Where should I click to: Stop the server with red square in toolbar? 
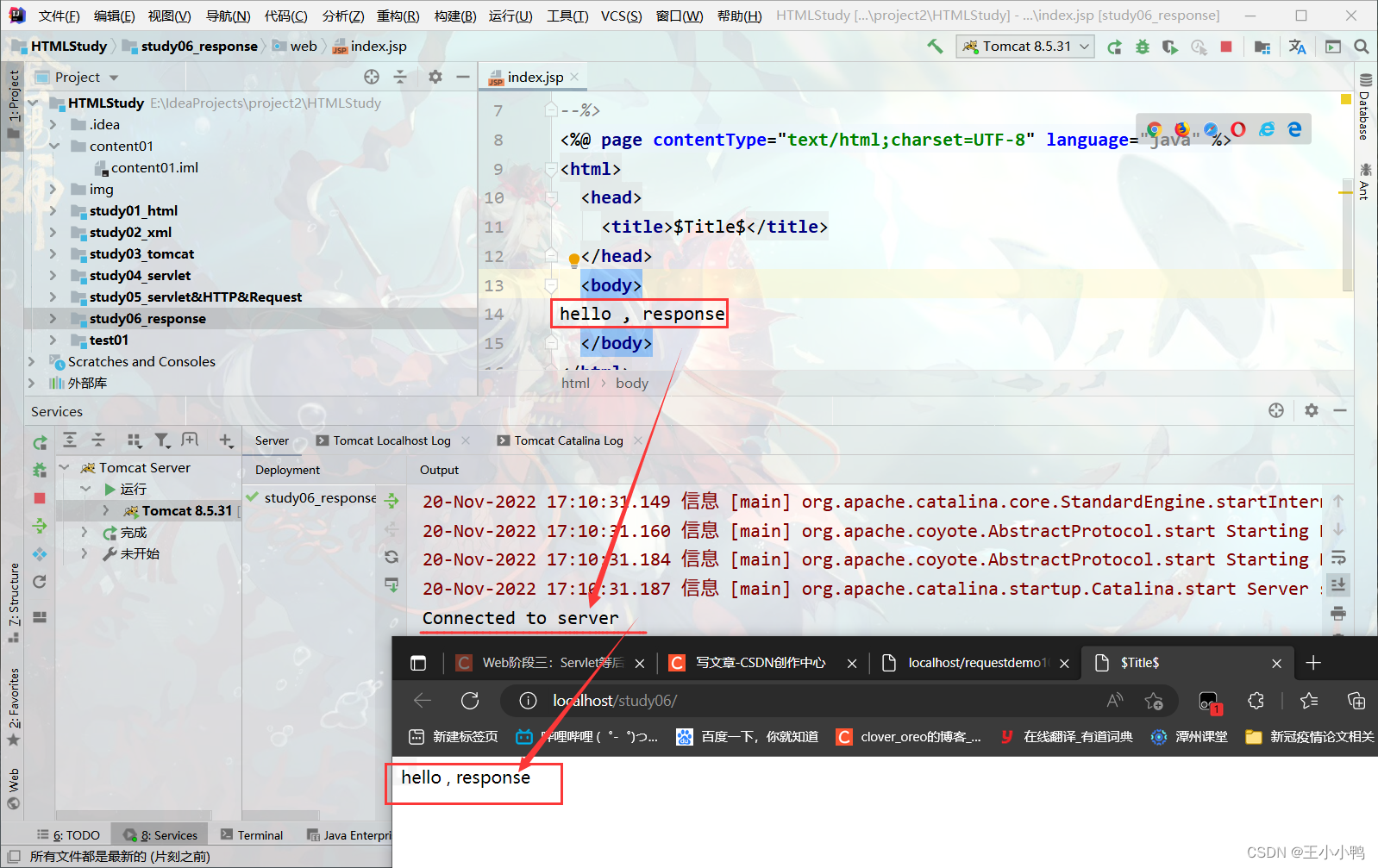[x=1226, y=47]
